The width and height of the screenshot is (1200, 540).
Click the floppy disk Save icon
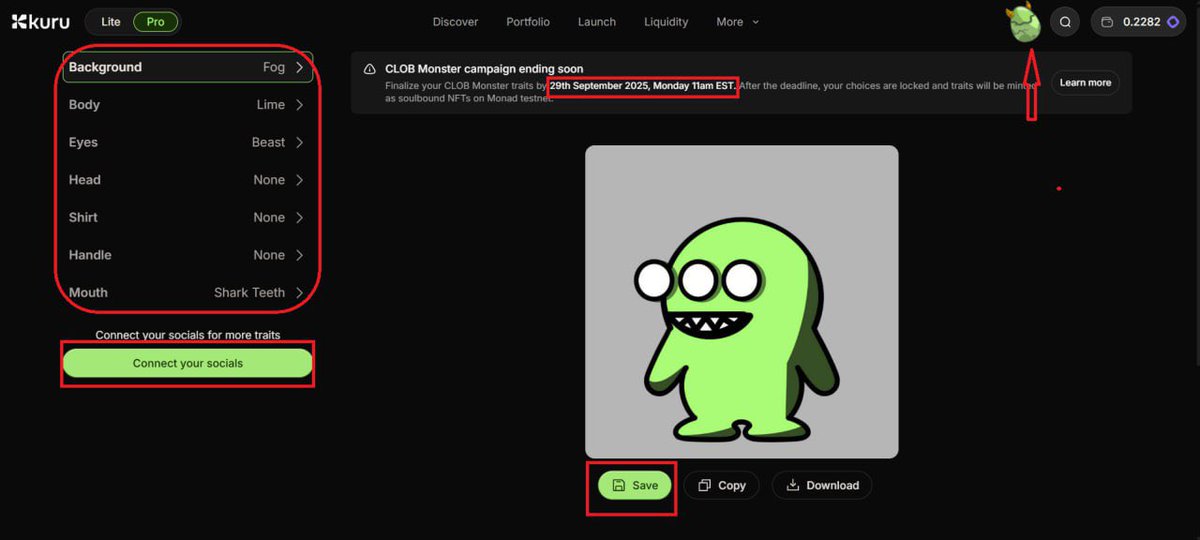point(619,485)
